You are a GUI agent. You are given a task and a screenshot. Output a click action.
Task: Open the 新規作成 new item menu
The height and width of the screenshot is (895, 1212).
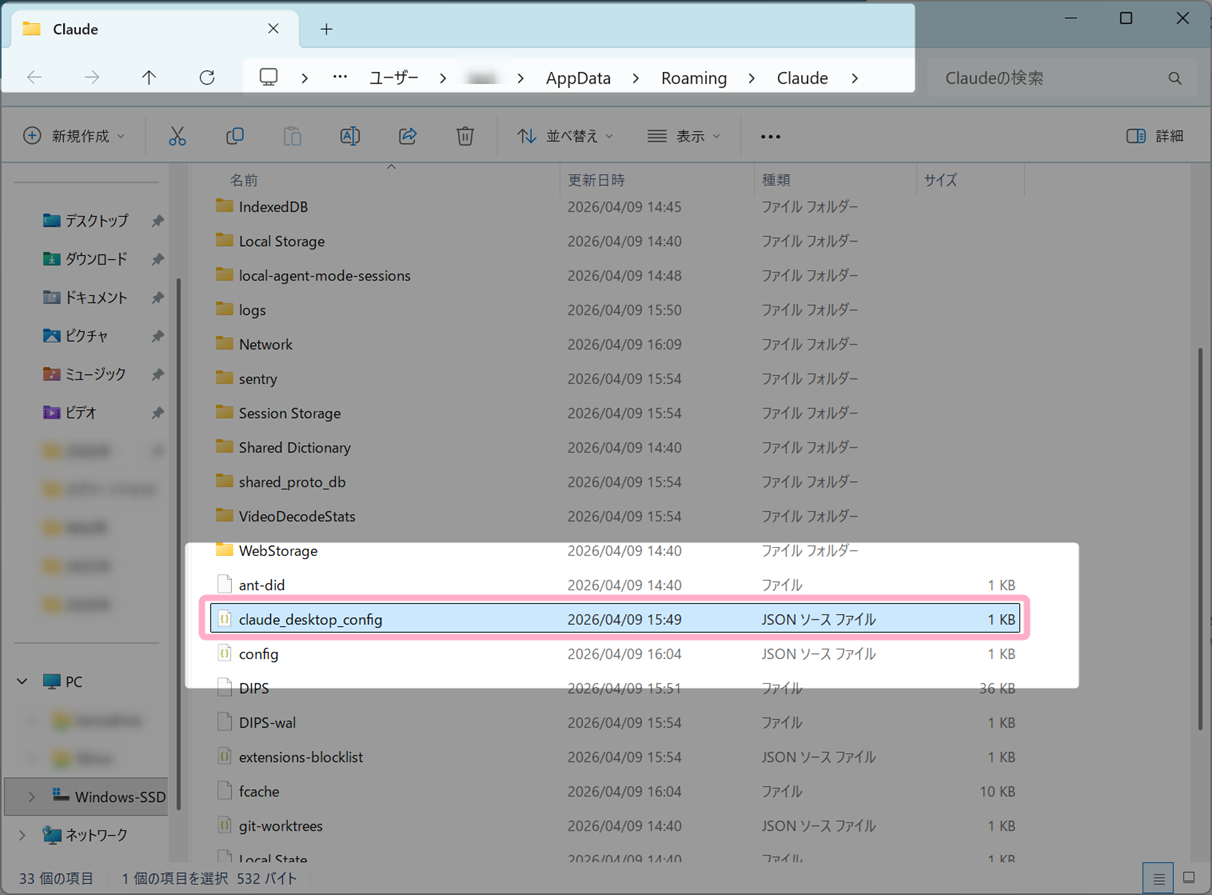[x=75, y=136]
